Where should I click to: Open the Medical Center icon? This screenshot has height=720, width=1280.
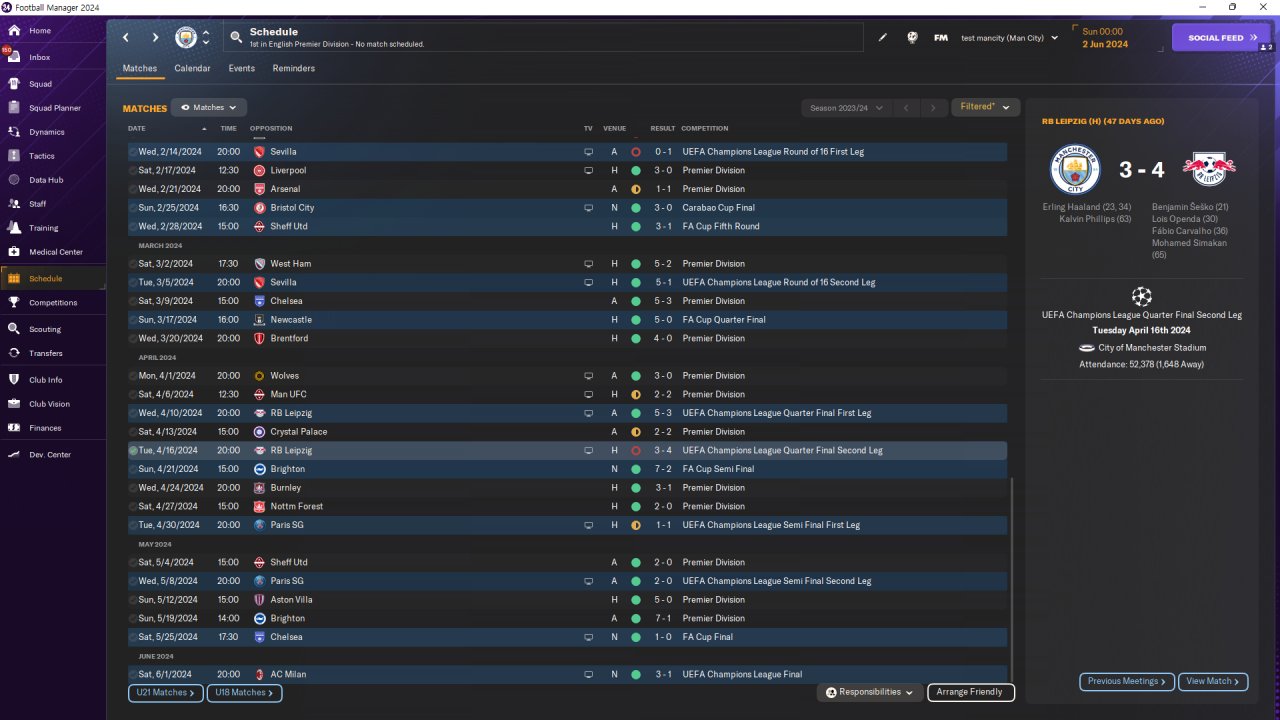coord(14,252)
